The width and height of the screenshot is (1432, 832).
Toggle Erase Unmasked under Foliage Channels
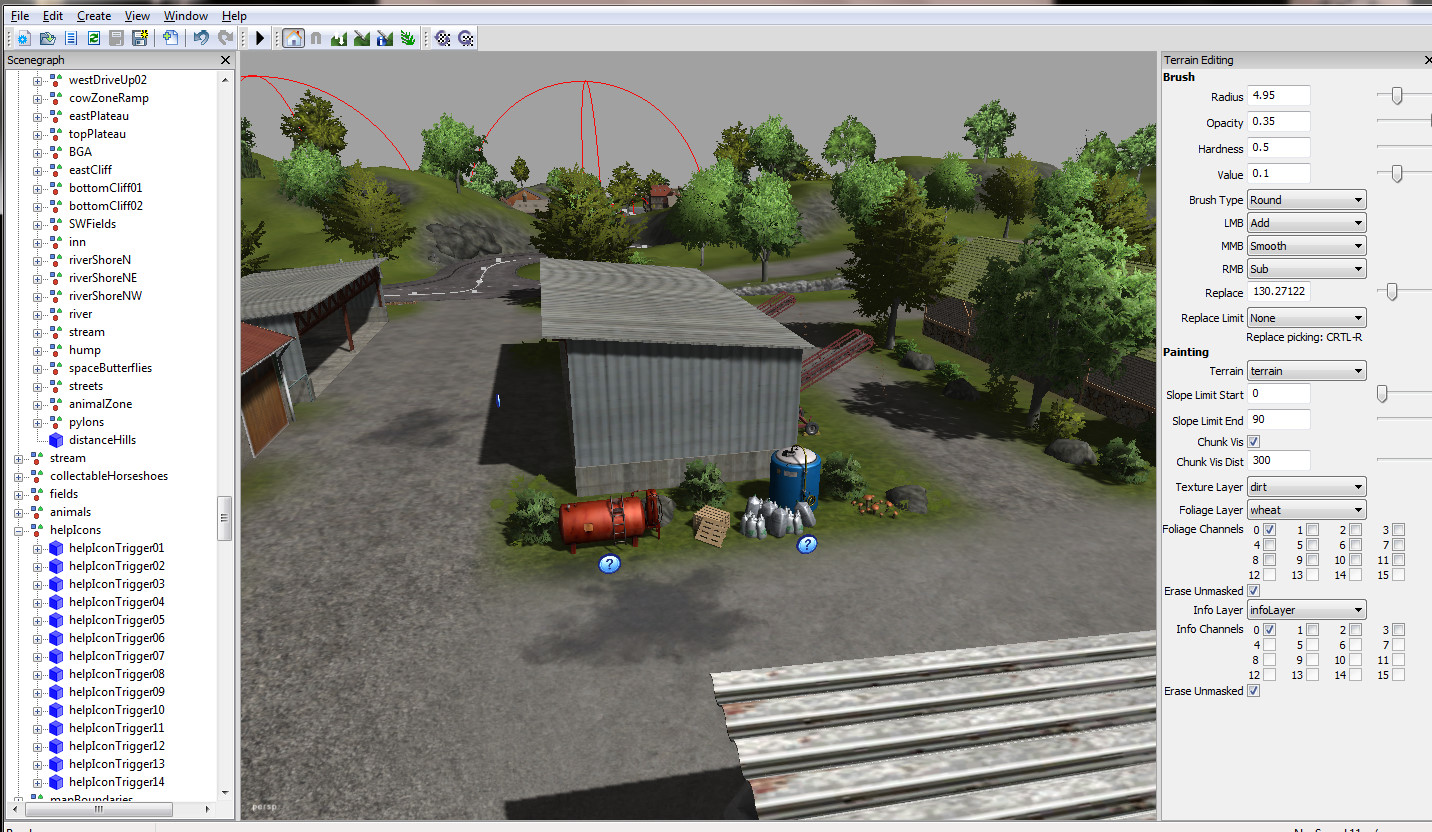pyautogui.click(x=1254, y=591)
